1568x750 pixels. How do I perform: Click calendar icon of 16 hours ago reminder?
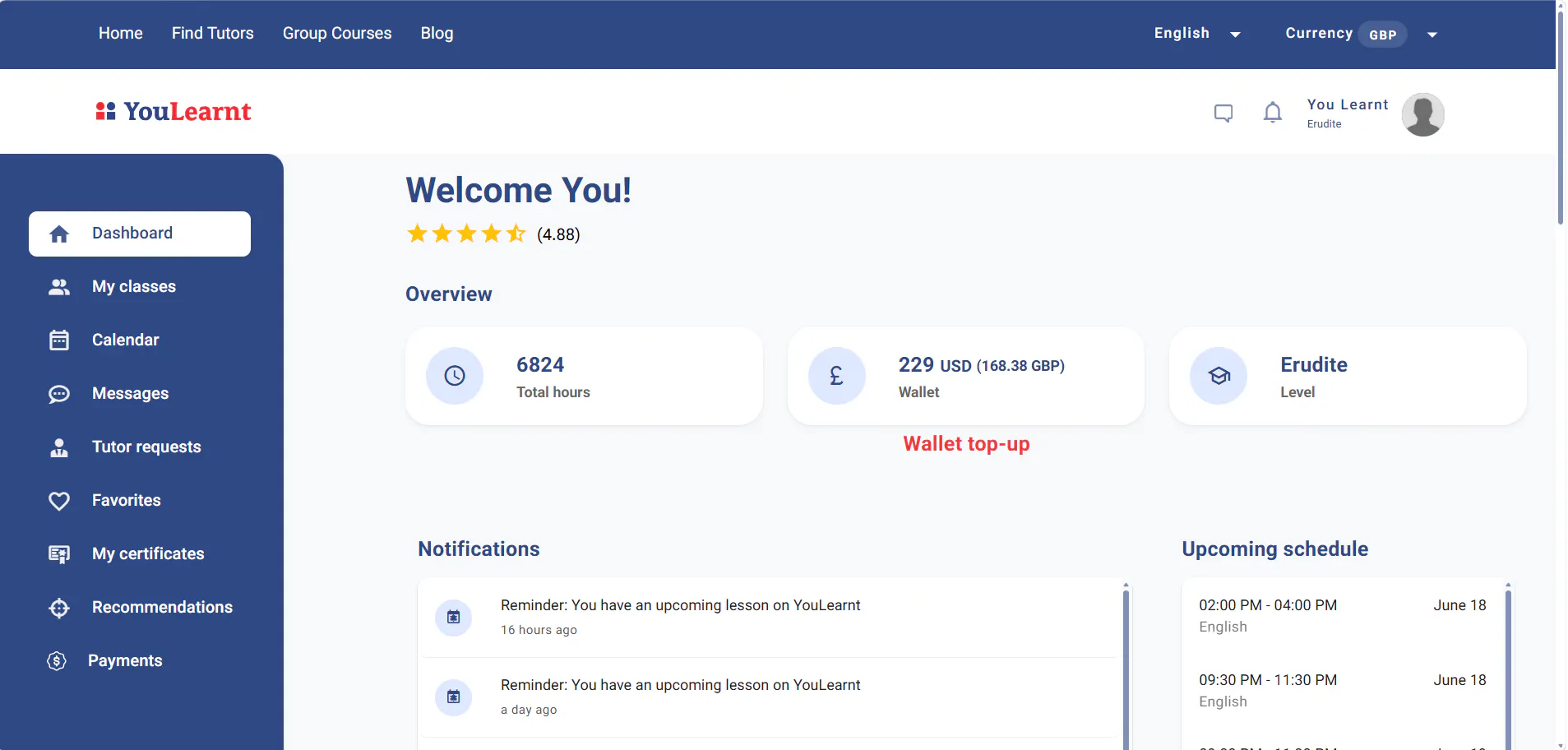click(453, 617)
